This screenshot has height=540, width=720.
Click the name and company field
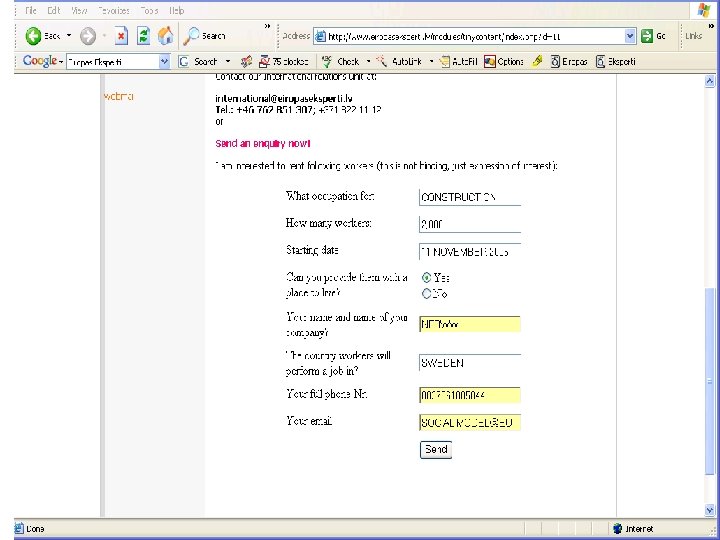pyautogui.click(x=470, y=324)
